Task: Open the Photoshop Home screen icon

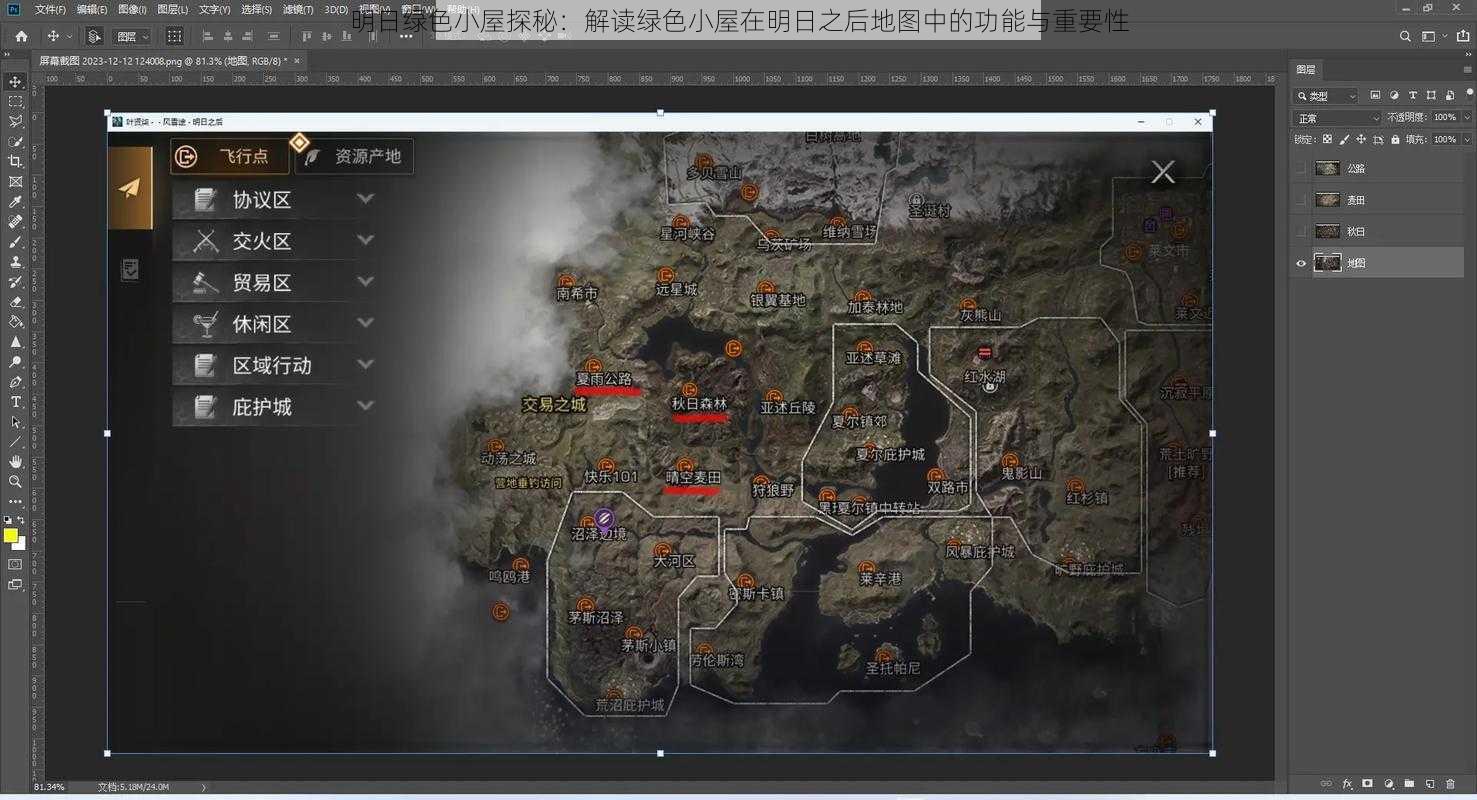Action: (x=21, y=36)
